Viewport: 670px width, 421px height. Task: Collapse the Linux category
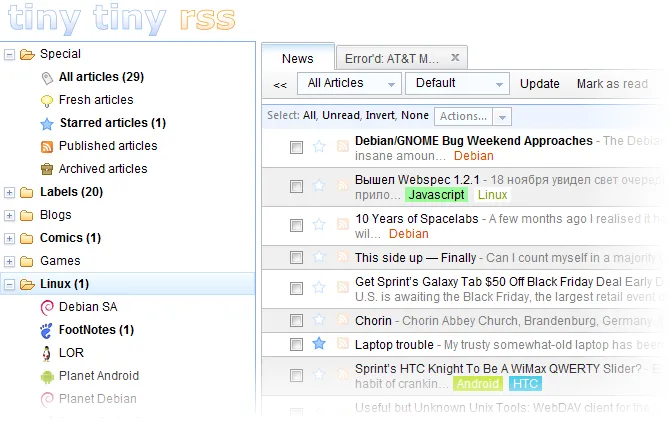9,285
